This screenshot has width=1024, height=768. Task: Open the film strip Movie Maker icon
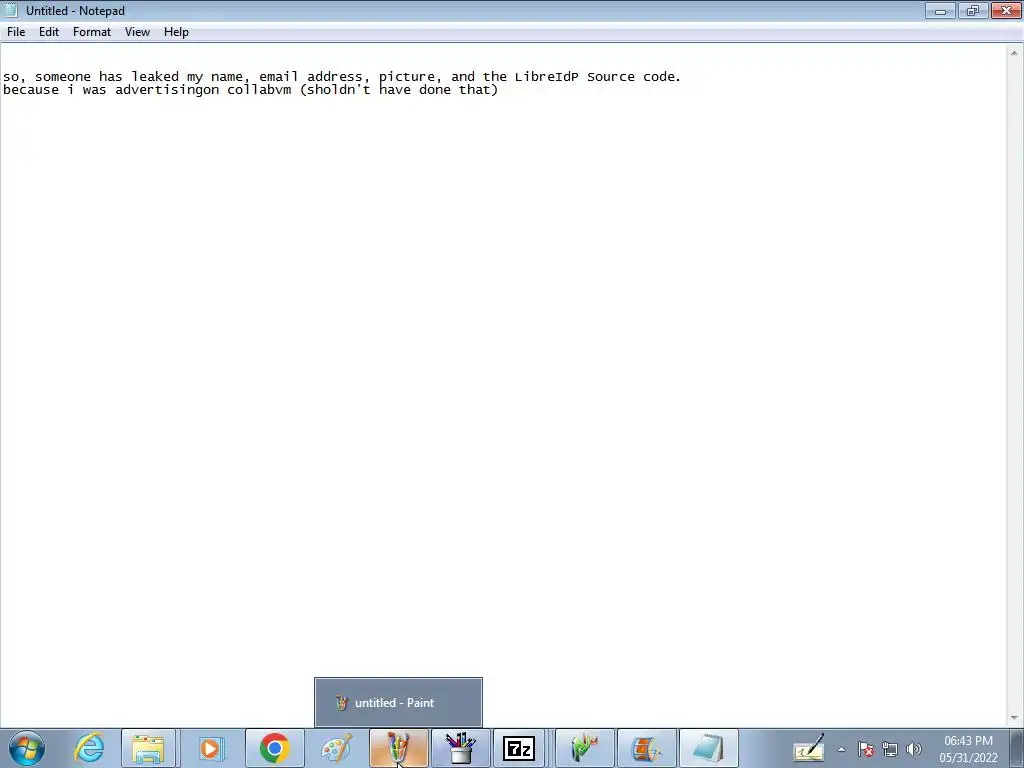pyautogui.click(x=647, y=748)
